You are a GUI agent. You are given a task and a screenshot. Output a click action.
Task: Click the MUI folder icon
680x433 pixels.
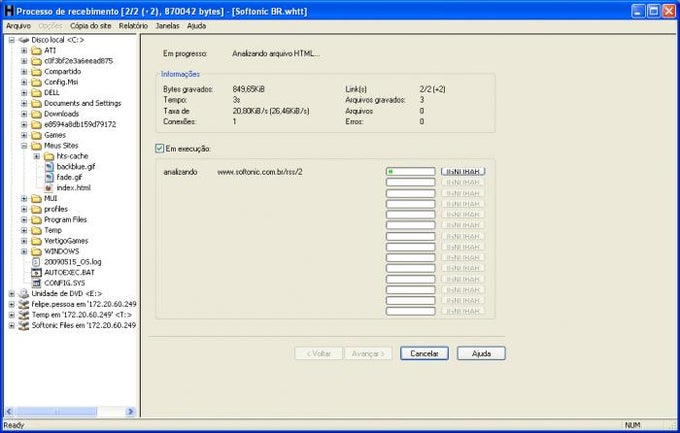[x=36, y=198]
